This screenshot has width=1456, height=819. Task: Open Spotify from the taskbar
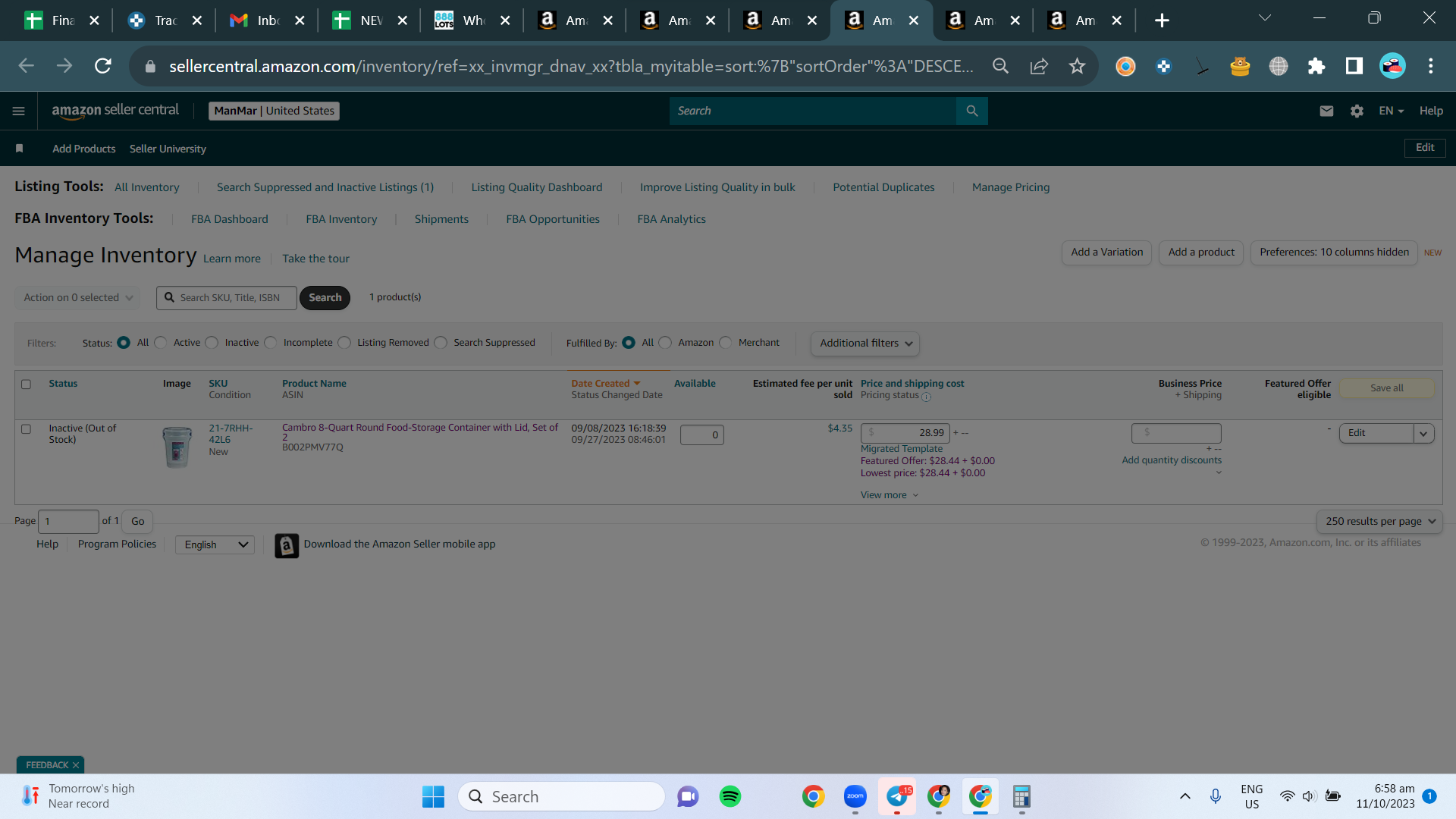730,796
